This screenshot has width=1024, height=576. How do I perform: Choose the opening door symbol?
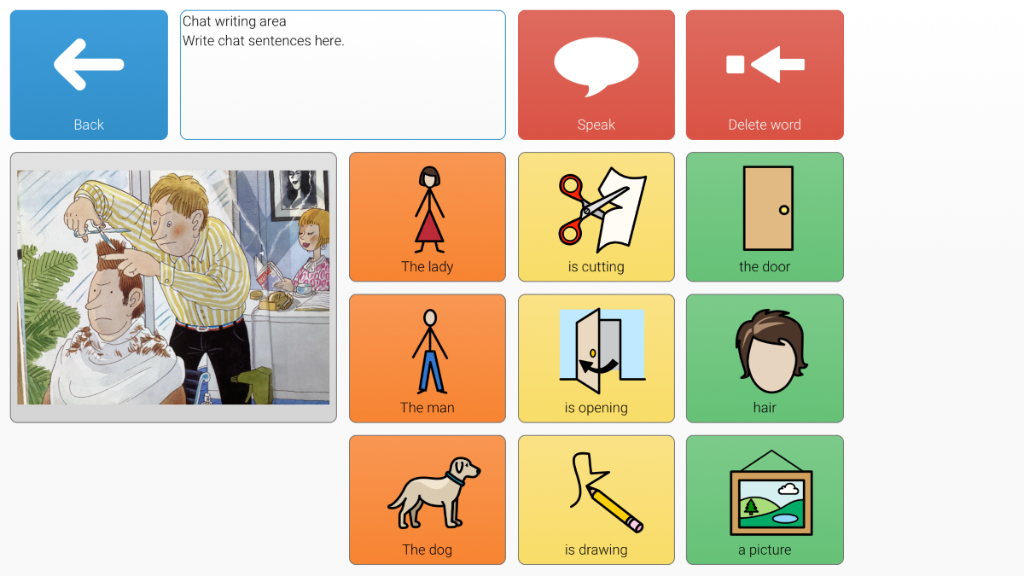pos(601,351)
